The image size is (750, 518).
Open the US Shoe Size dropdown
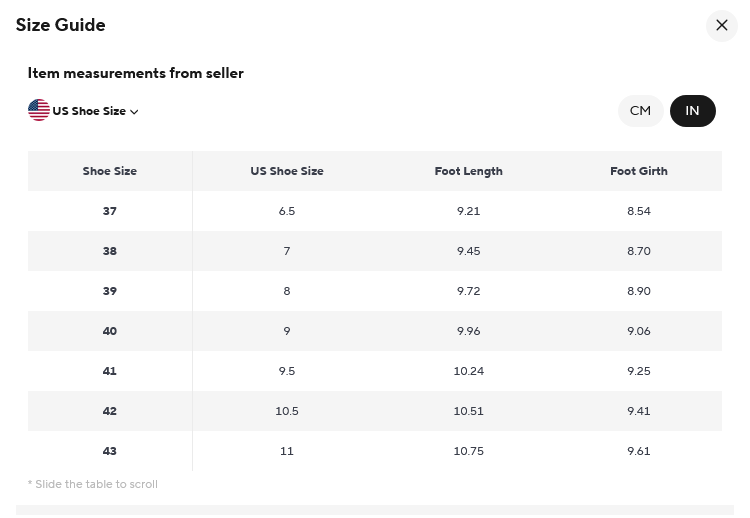(x=89, y=111)
